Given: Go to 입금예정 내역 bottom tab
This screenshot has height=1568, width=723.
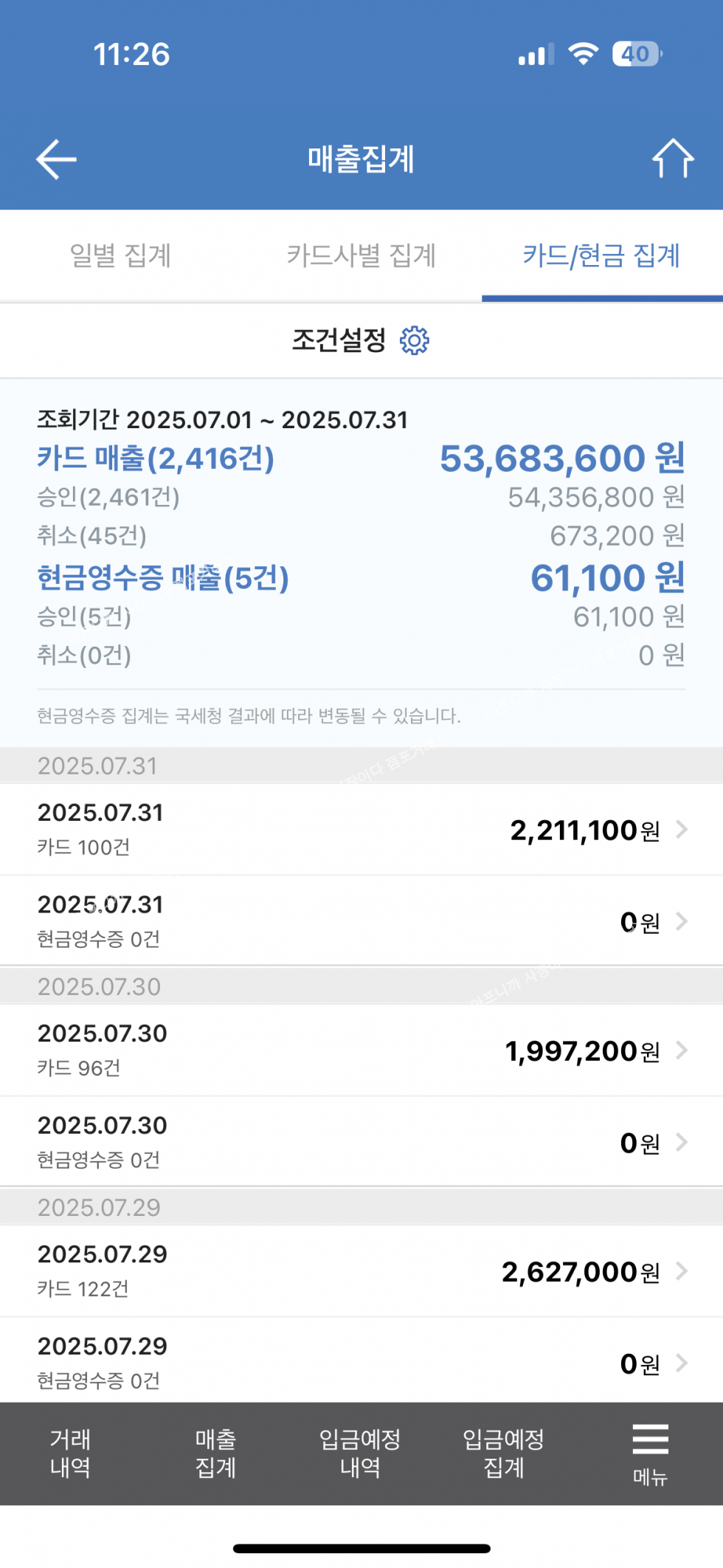Looking at the screenshot, I should tap(360, 1453).
